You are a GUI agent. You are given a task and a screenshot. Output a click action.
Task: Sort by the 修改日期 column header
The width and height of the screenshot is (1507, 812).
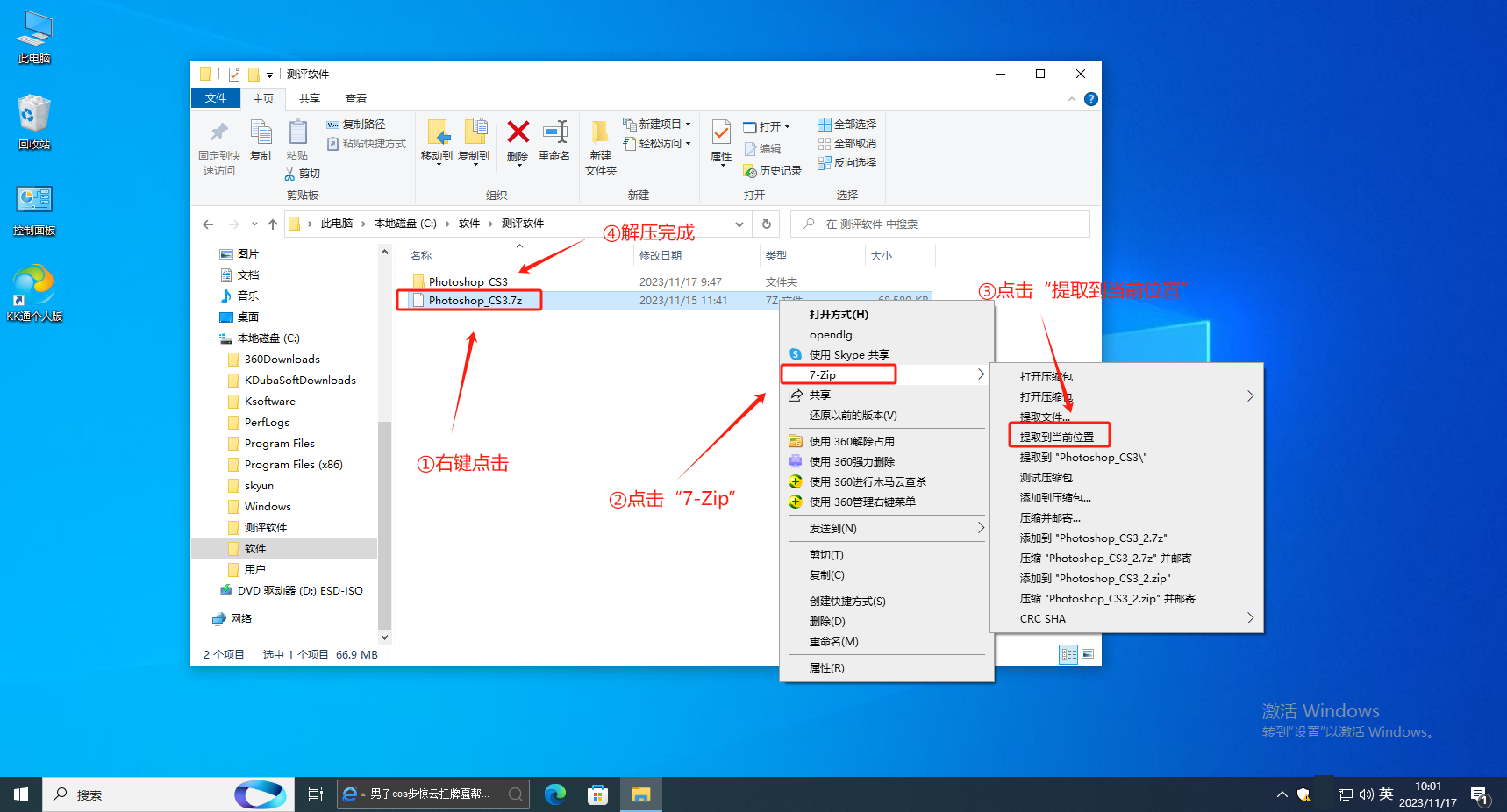point(661,256)
